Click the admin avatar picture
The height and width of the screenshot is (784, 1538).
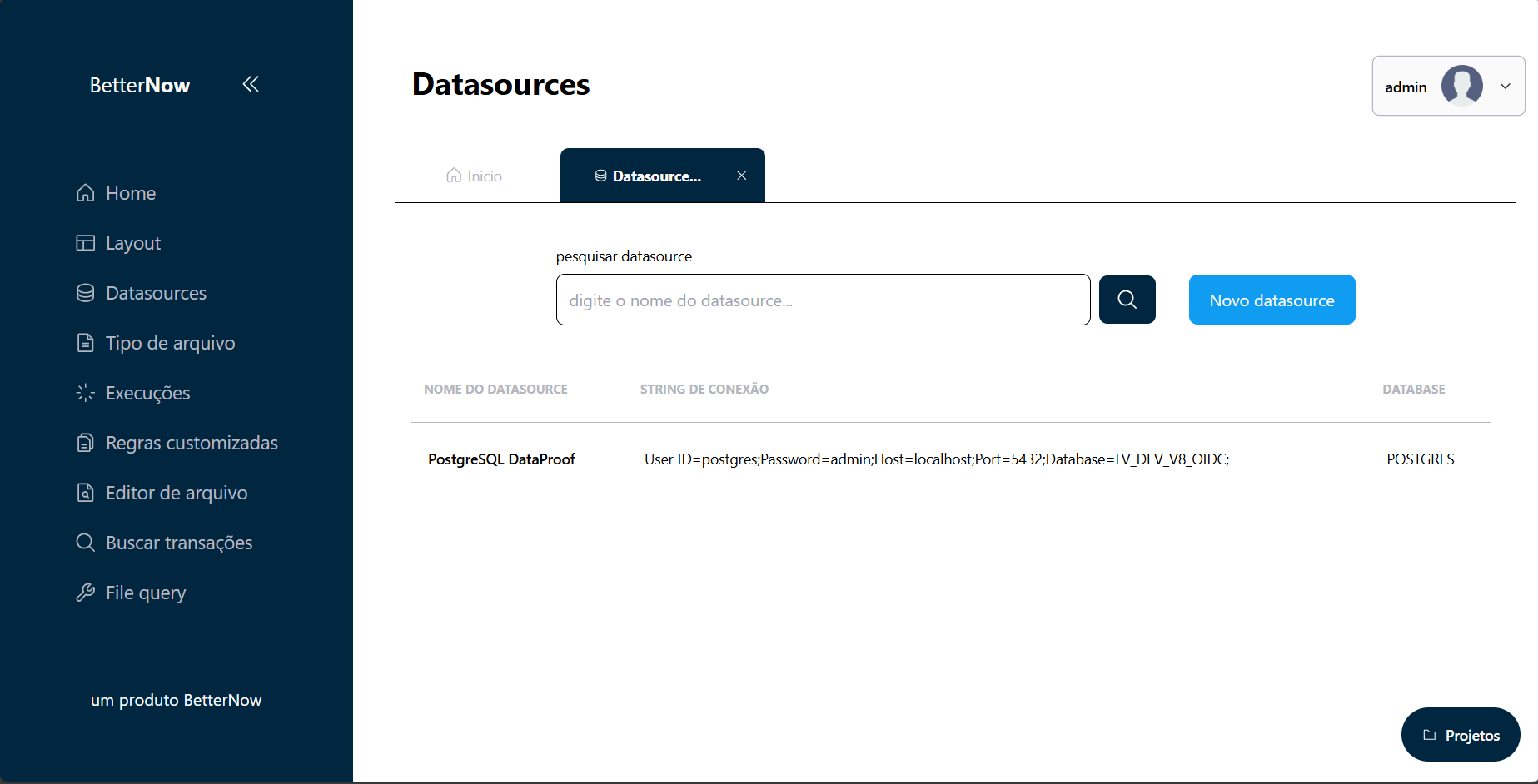pyautogui.click(x=1462, y=86)
